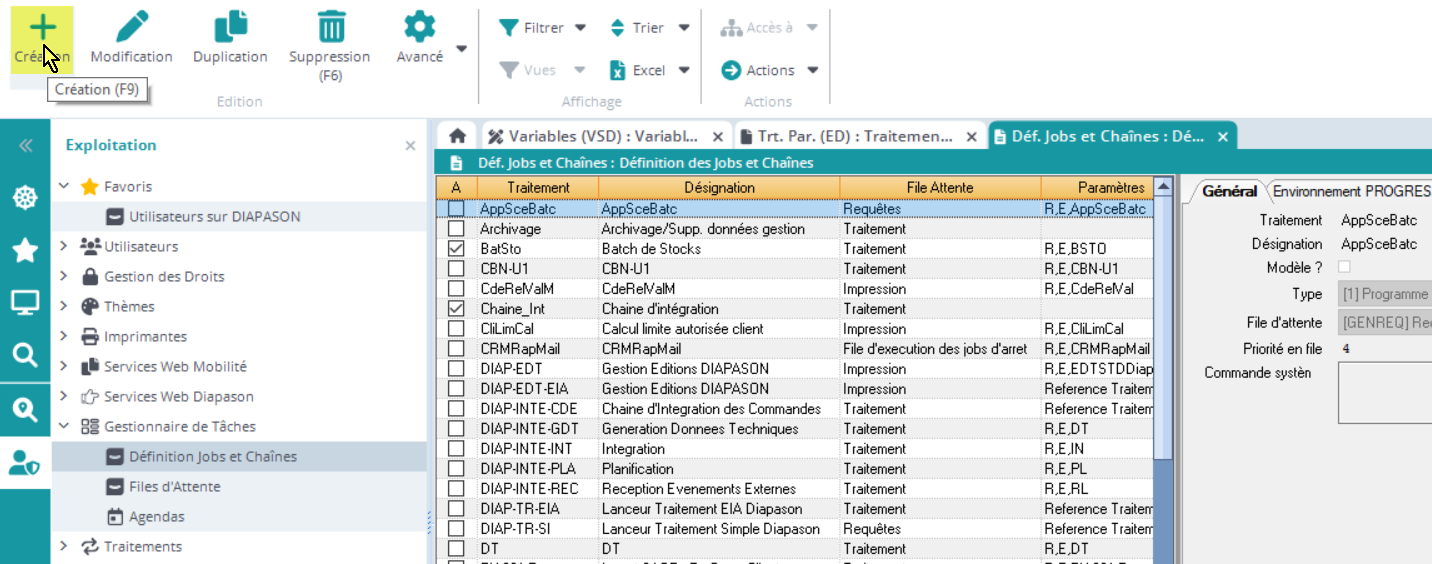Toggle the Modèle checkbox
Image resolution: width=1432 pixels, height=564 pixels.
pyautogui.click(x=1344, y=267)
